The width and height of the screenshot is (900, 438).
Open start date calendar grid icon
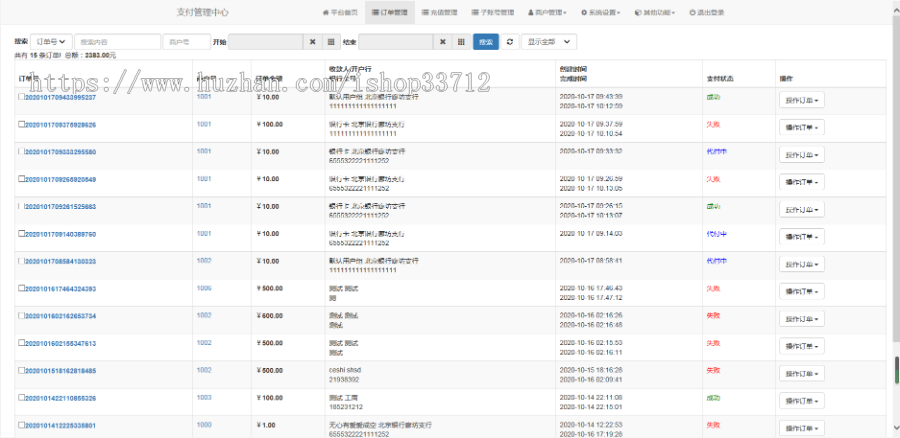point(331,42)
